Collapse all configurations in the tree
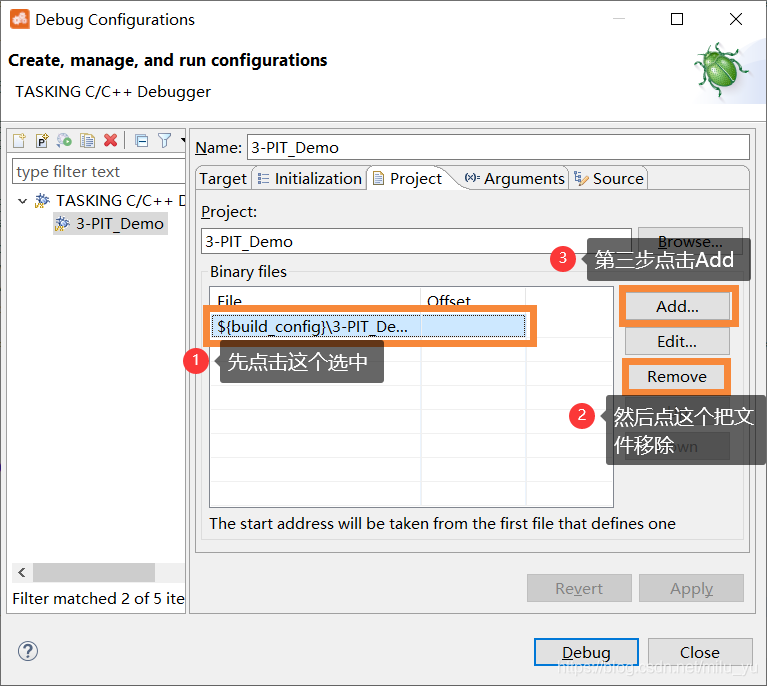The height and width of the screenshot is (686, 767). click(142, 141)
